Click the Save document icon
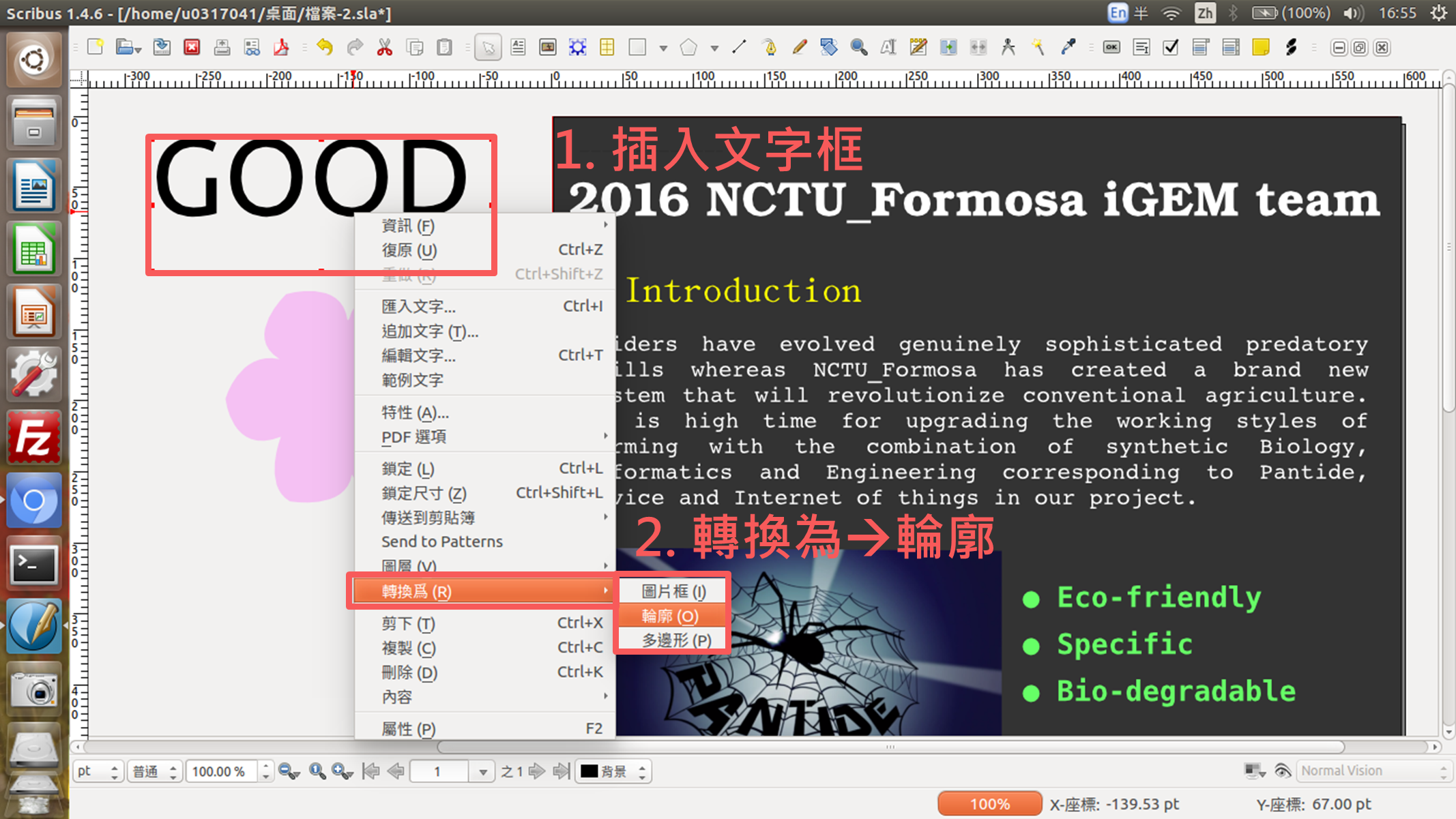Viewport: 1456px width, 819px height. [162, 47]
